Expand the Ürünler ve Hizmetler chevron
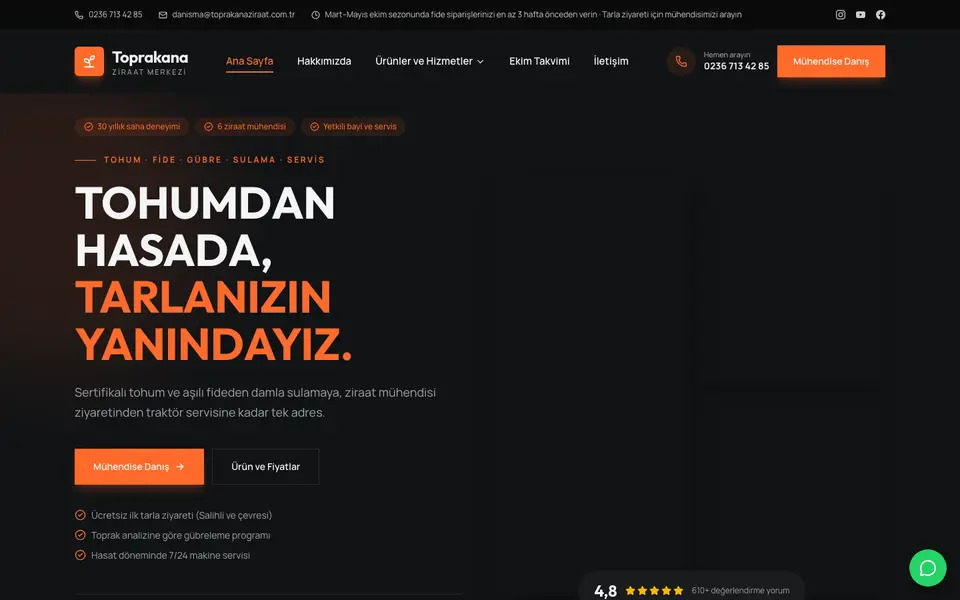The image size is (960, 600). click(x=481, y=61)
